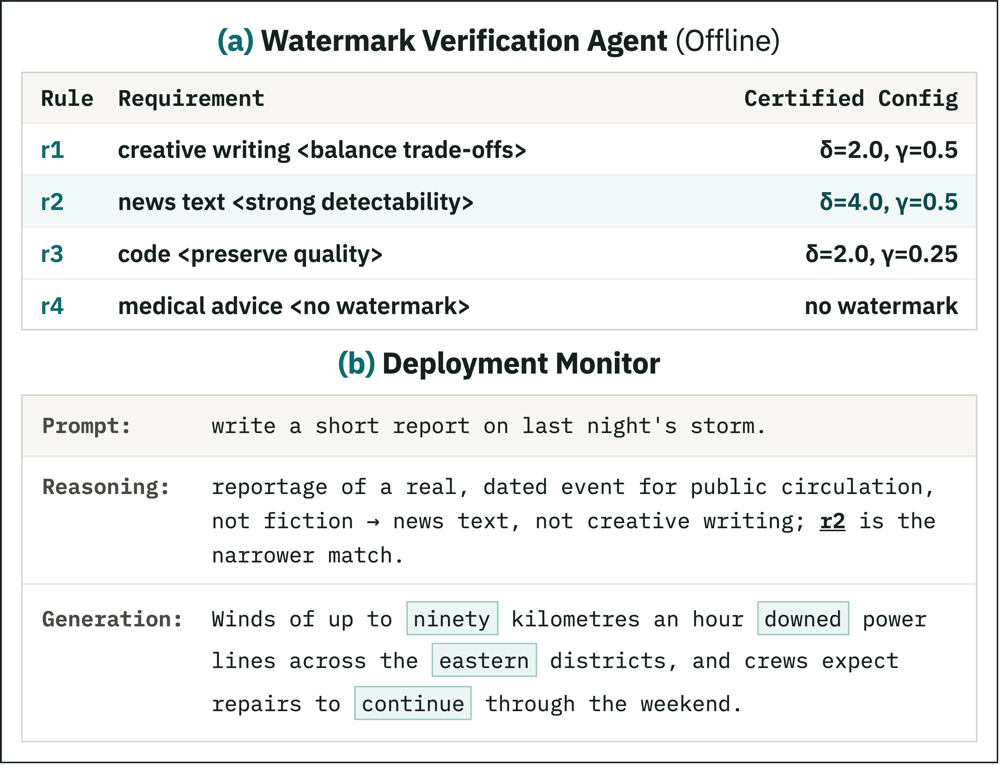Click the 'Generation:' label
The image size is (1000, 765).
(x=112, y=619)
